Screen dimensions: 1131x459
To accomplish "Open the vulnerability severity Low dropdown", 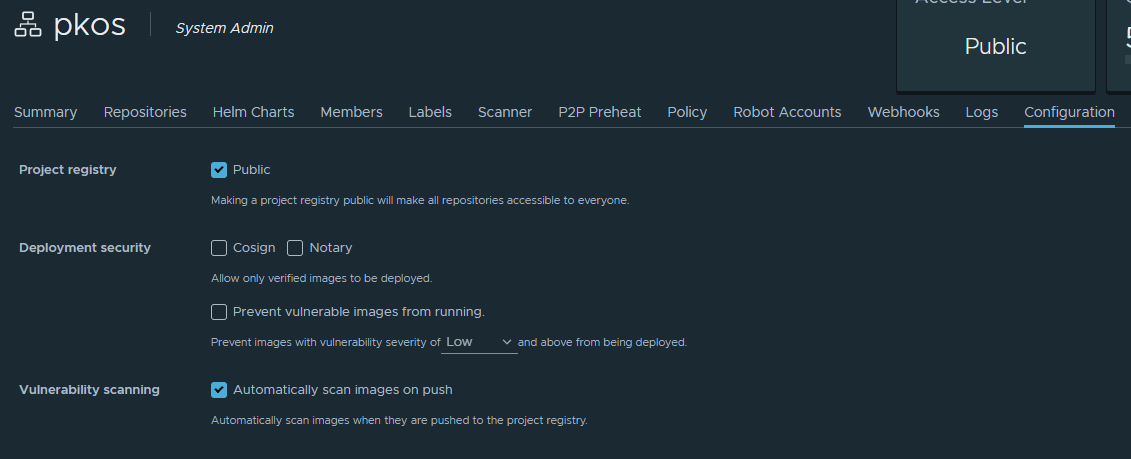I will coord(479,342).
